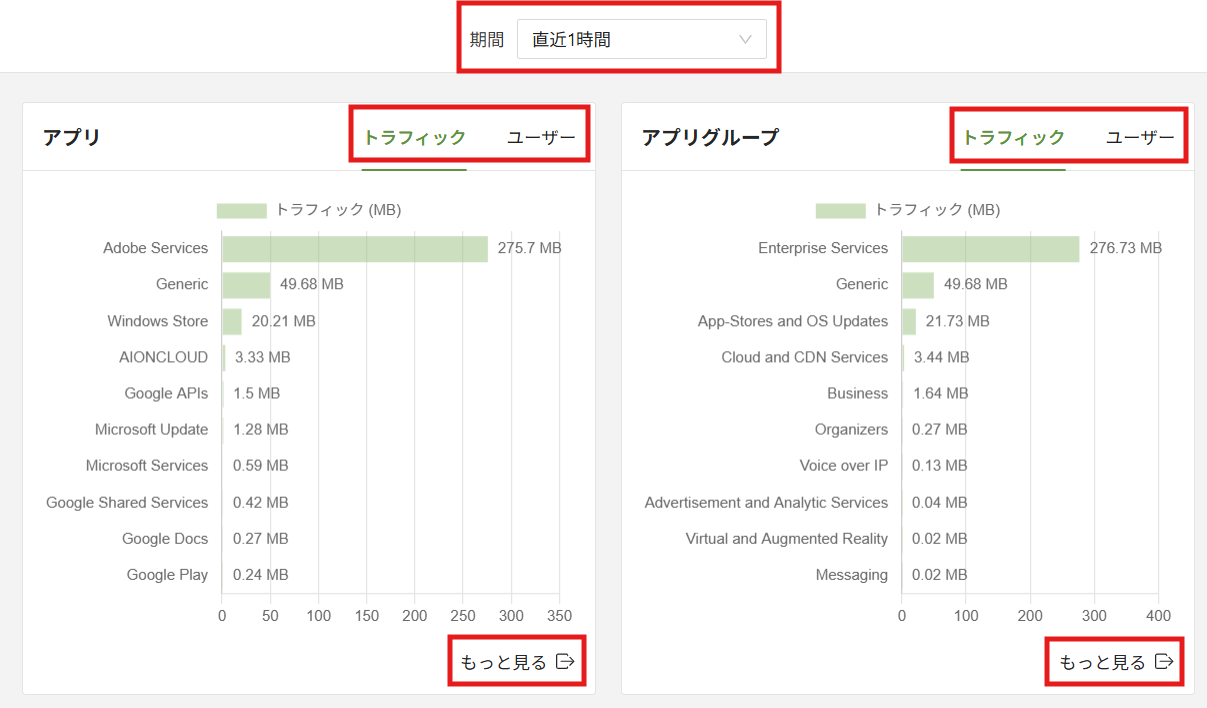The height and width of the screenshot is (708, 1207).
Task: Select トラフィック tab in アプリグループ panel
Action: click(1013, 138)
